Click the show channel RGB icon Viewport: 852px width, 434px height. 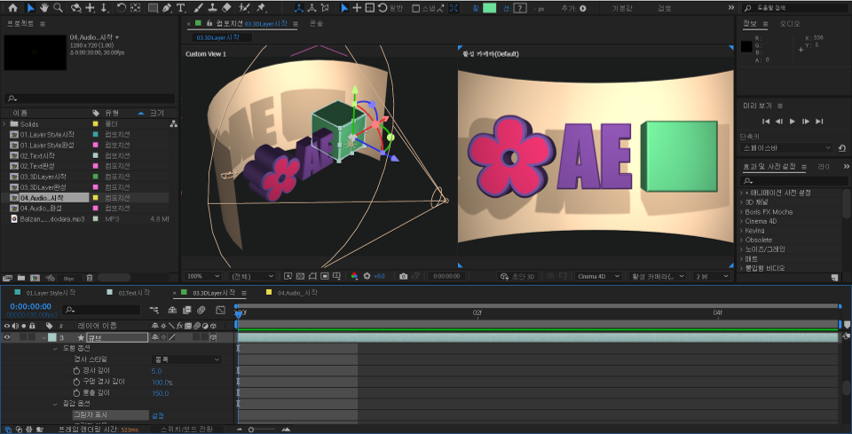pos(354,276)
